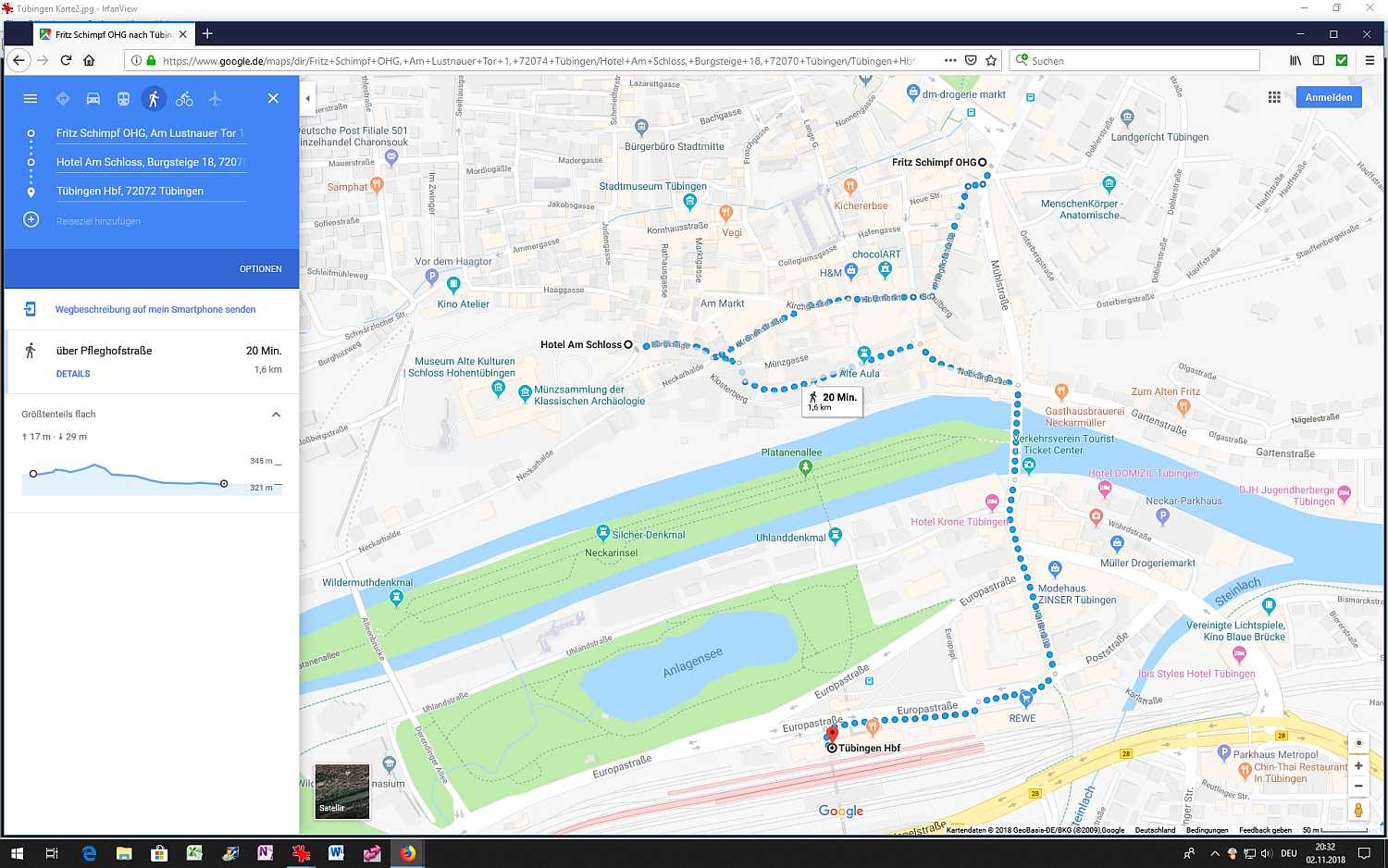Open the Windows notification center
Screen dimensions: 1388x868
[x=1364, y=853]
